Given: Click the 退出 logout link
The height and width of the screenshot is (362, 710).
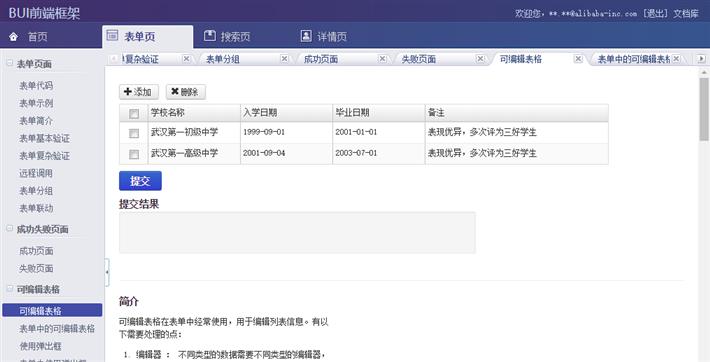Looking at the screenshot, I should point(655,13).
